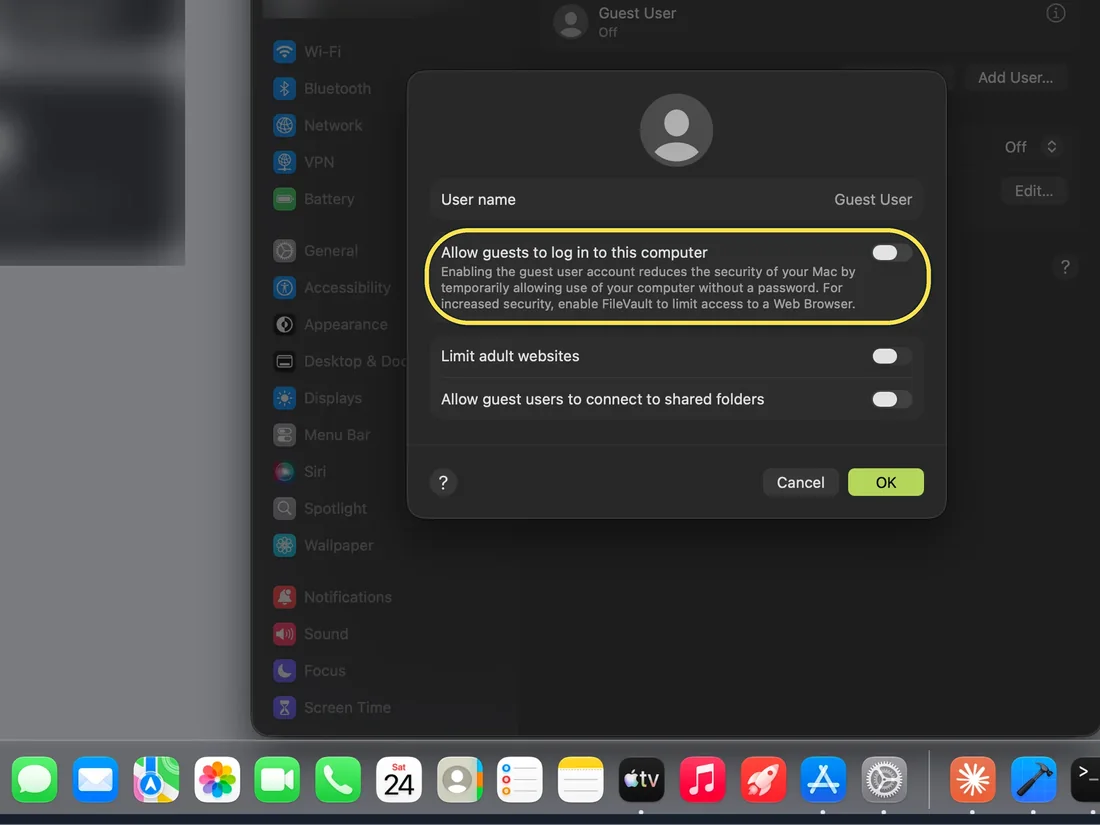Click System Settings gear in Dock

(884, 779)
